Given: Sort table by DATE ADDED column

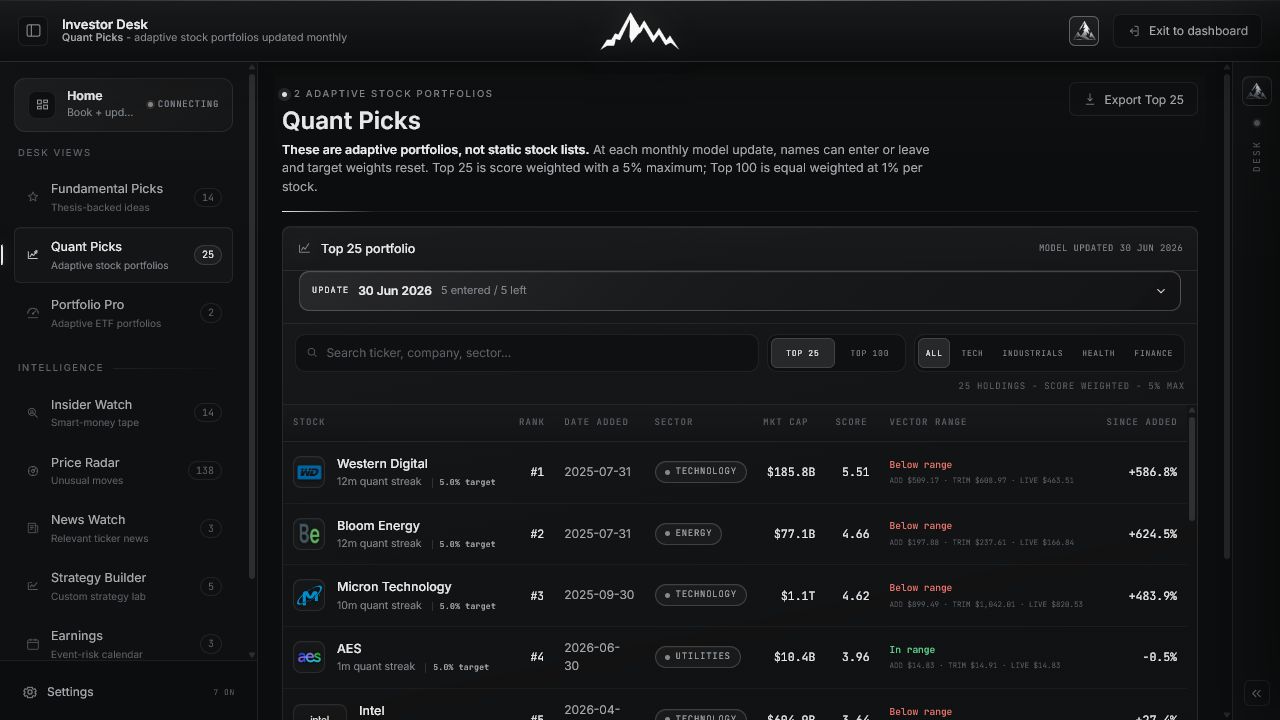Looking at the screenshot, I should tap(596, 422).
